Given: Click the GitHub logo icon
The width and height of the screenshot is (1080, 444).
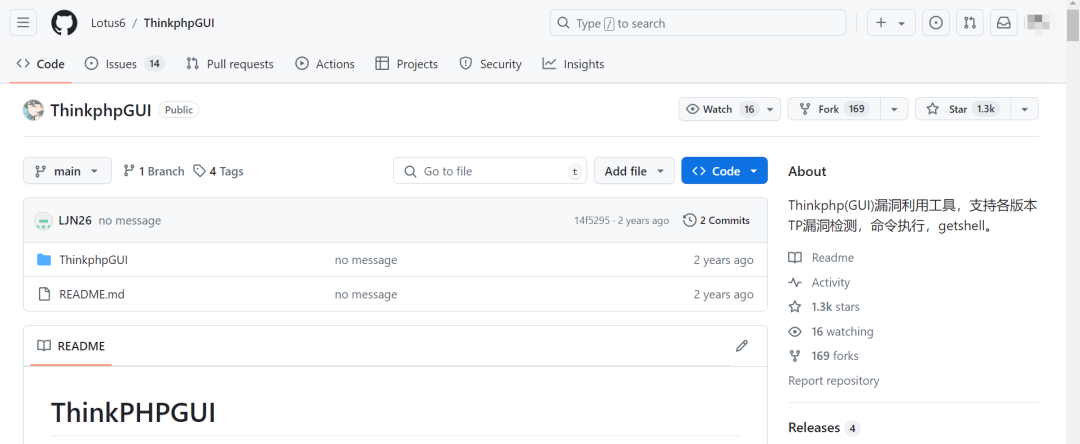Looking at the screenshot, I should coord(64,23).
